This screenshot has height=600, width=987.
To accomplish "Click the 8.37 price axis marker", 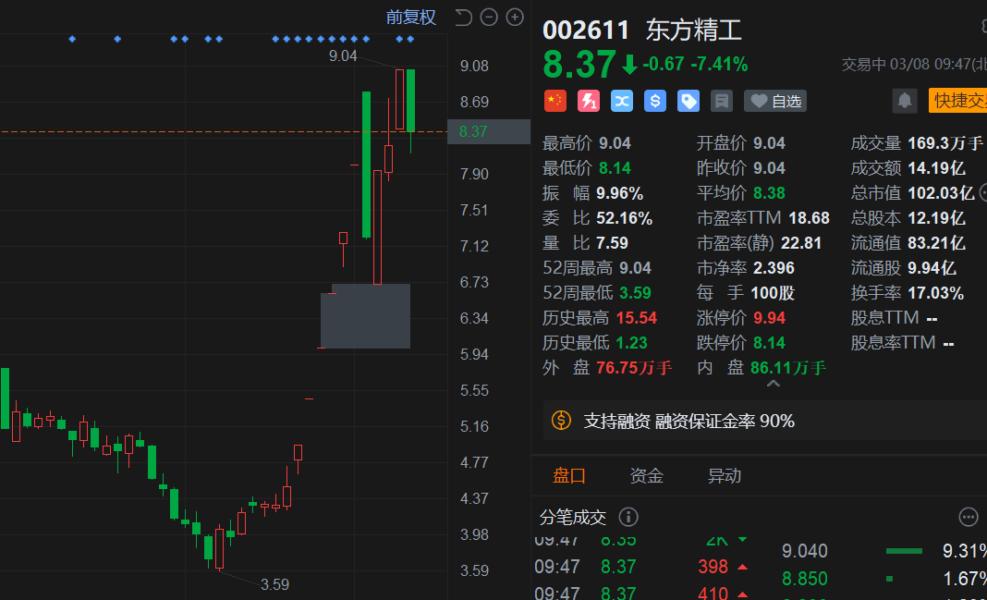I will [x=488, y=132].
